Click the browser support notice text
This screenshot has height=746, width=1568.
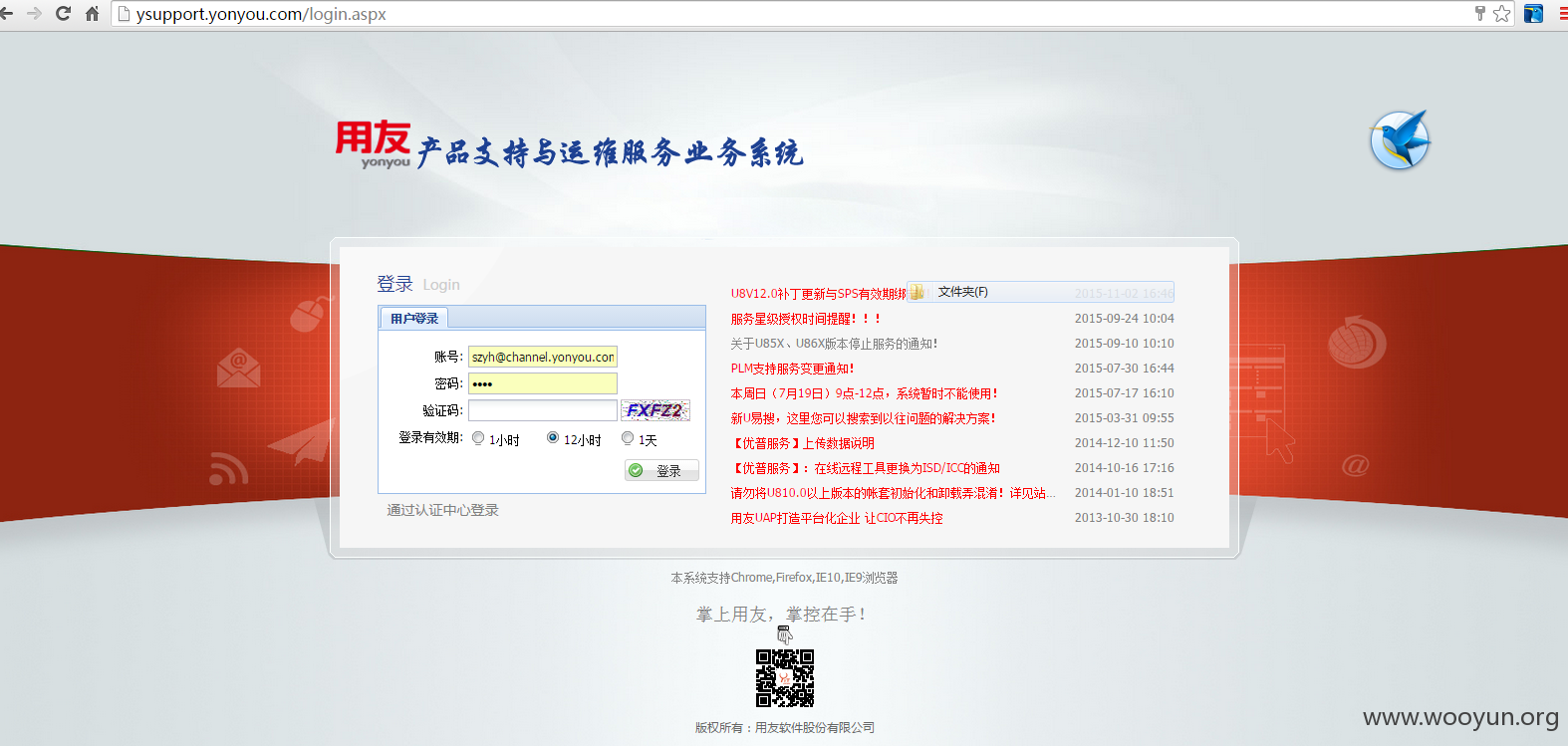[784, 578]
